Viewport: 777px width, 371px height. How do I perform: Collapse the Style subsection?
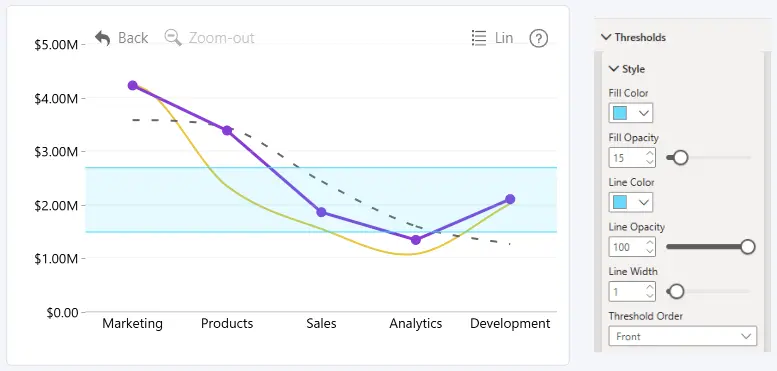[x=614, y=69]
